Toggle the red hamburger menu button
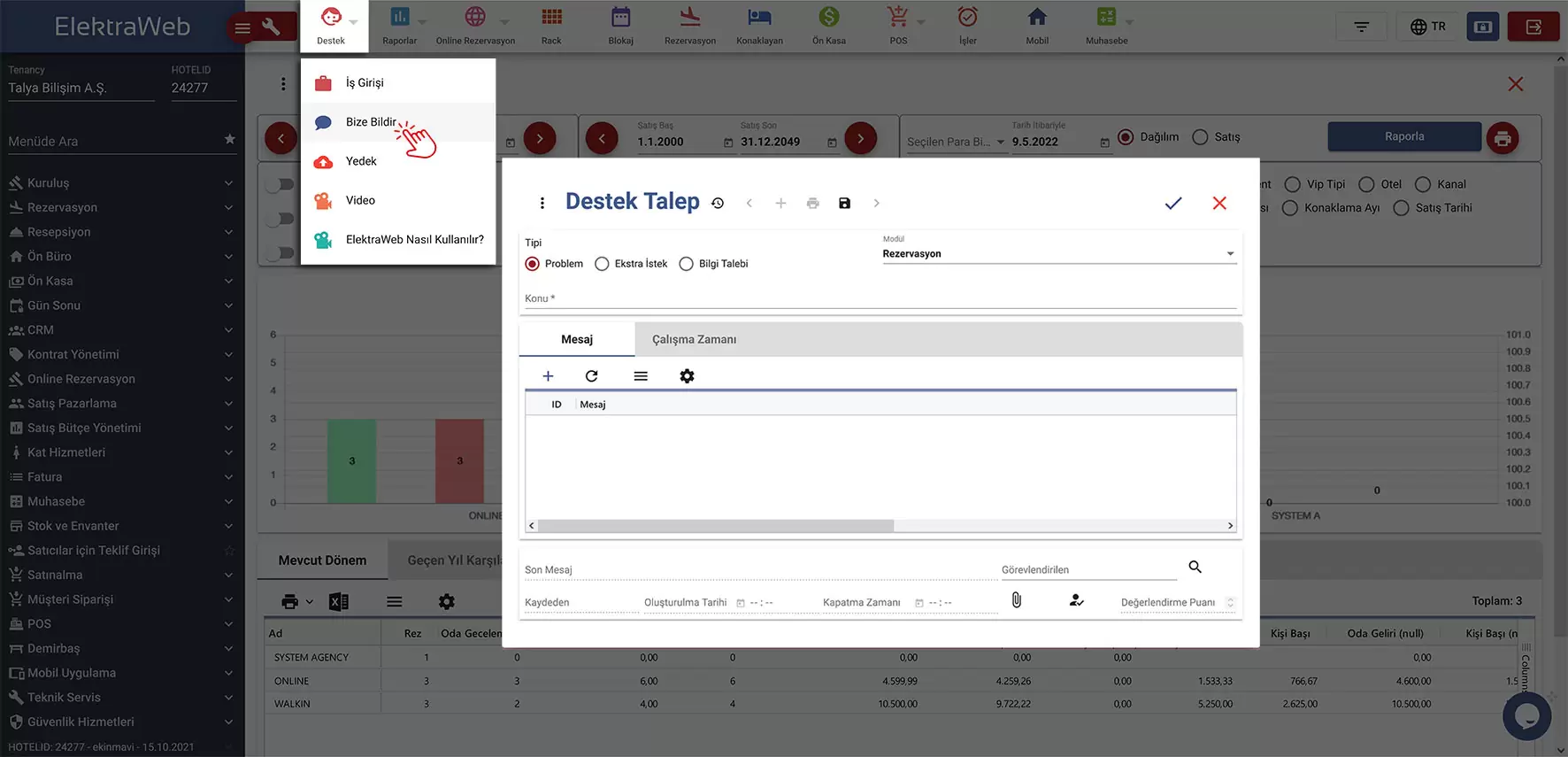The image size is (1568, 757). click(242, 28)
